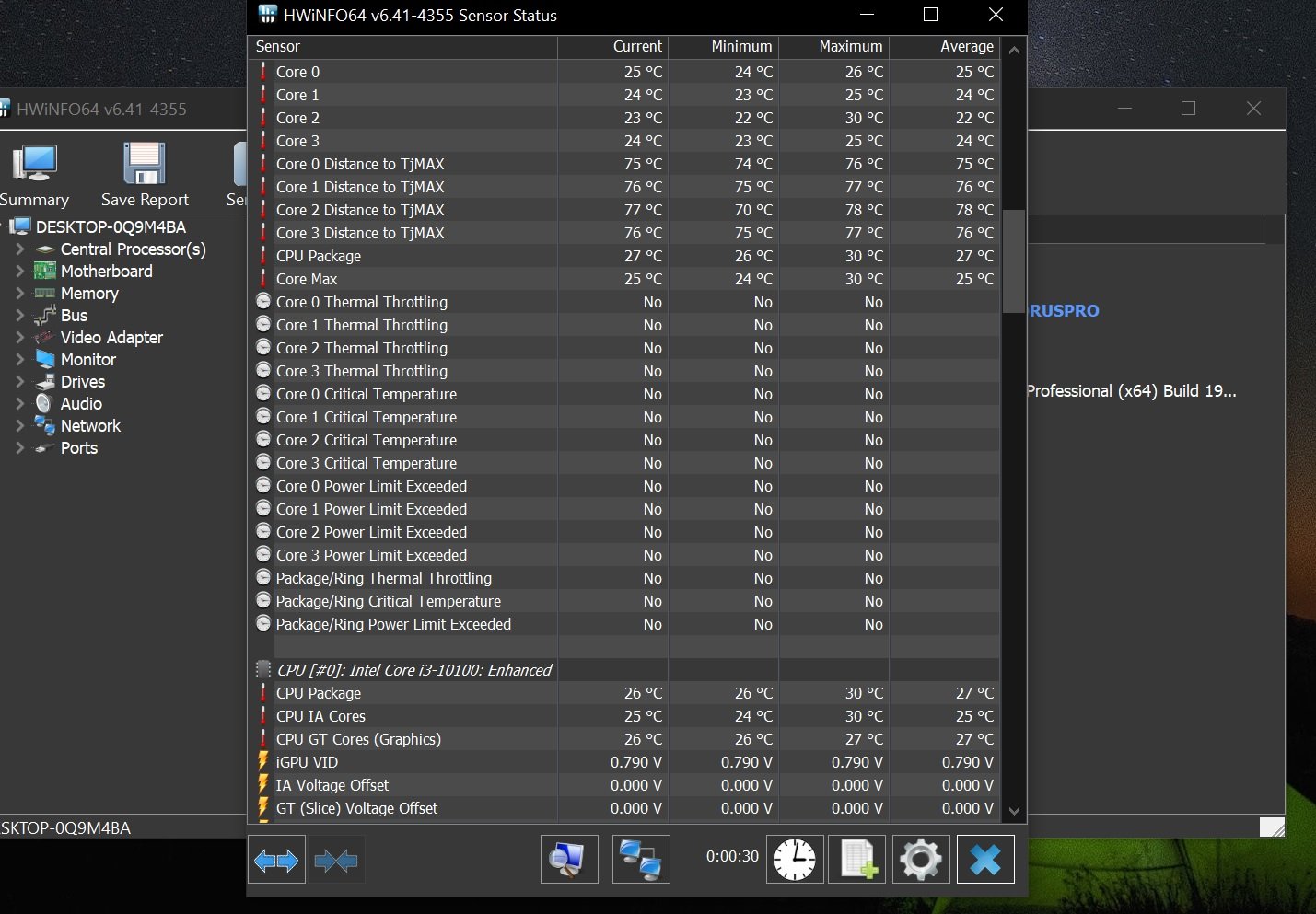
Task: Select the CPU Package row under Core temperatures
Action: coord(623,256)
